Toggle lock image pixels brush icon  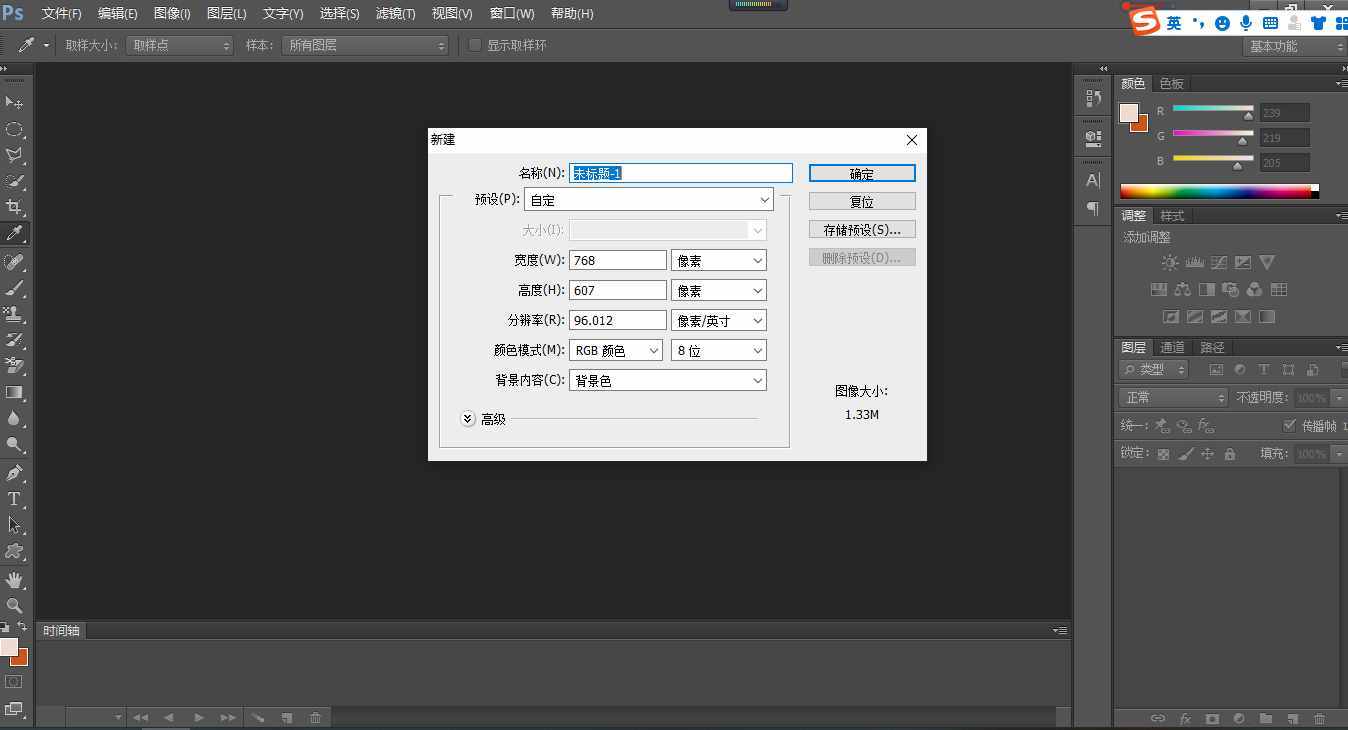point(1185,454)
